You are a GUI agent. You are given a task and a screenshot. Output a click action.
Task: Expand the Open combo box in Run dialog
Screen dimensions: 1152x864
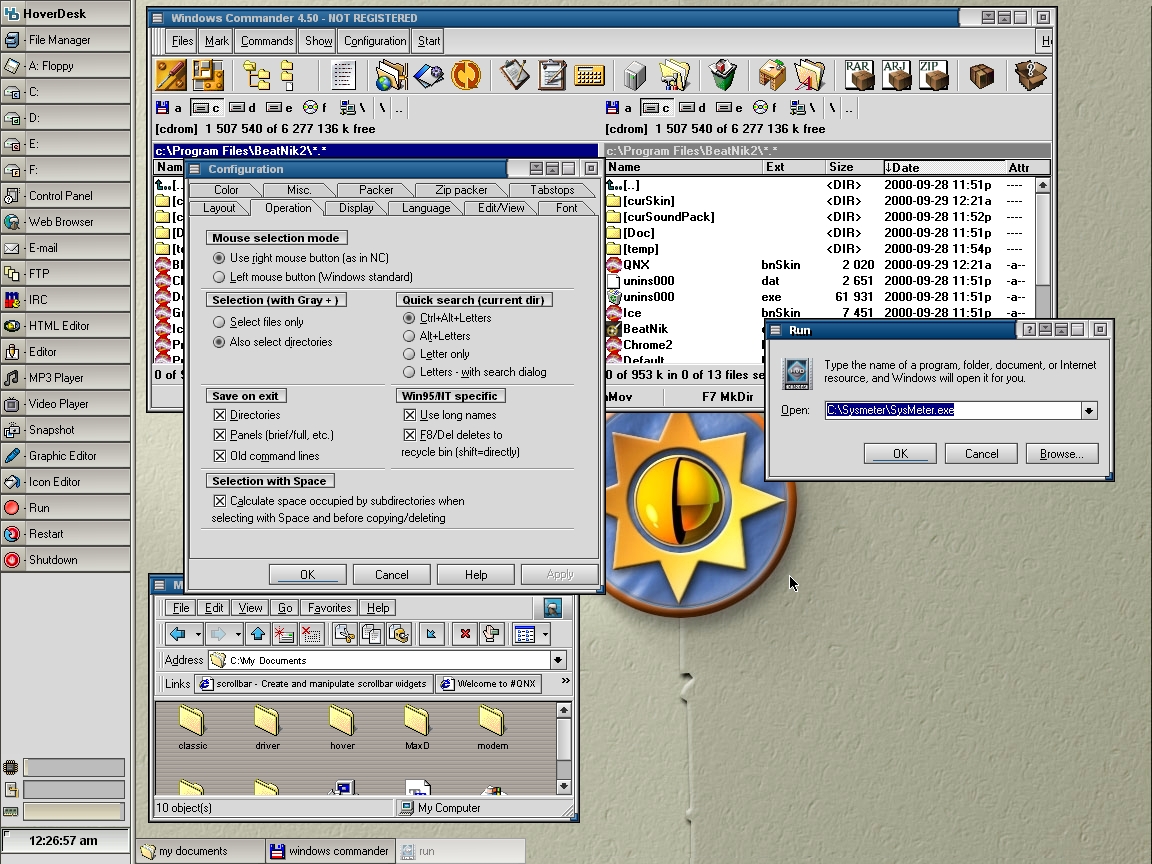click(x=1089, y=410)
